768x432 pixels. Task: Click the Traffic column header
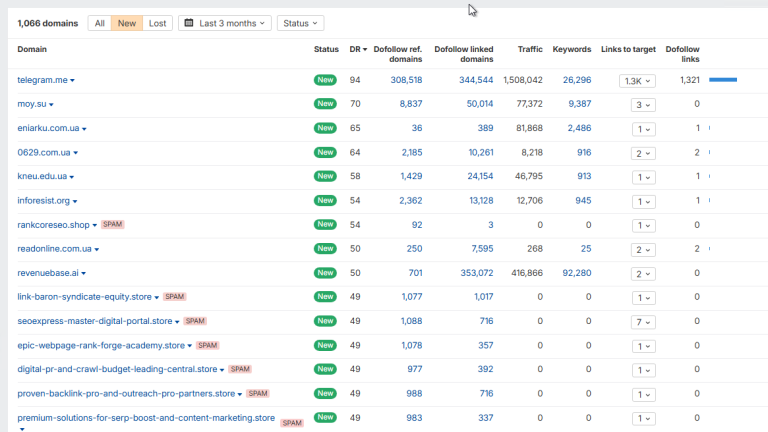[x=530, y=49]
